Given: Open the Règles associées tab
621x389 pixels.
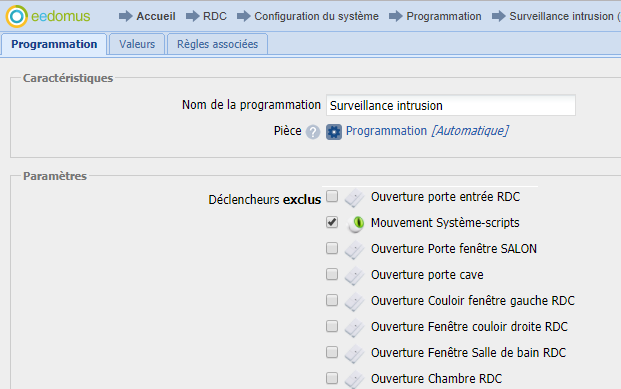Looking at the screenshot, I should click(x=217, y=44).
